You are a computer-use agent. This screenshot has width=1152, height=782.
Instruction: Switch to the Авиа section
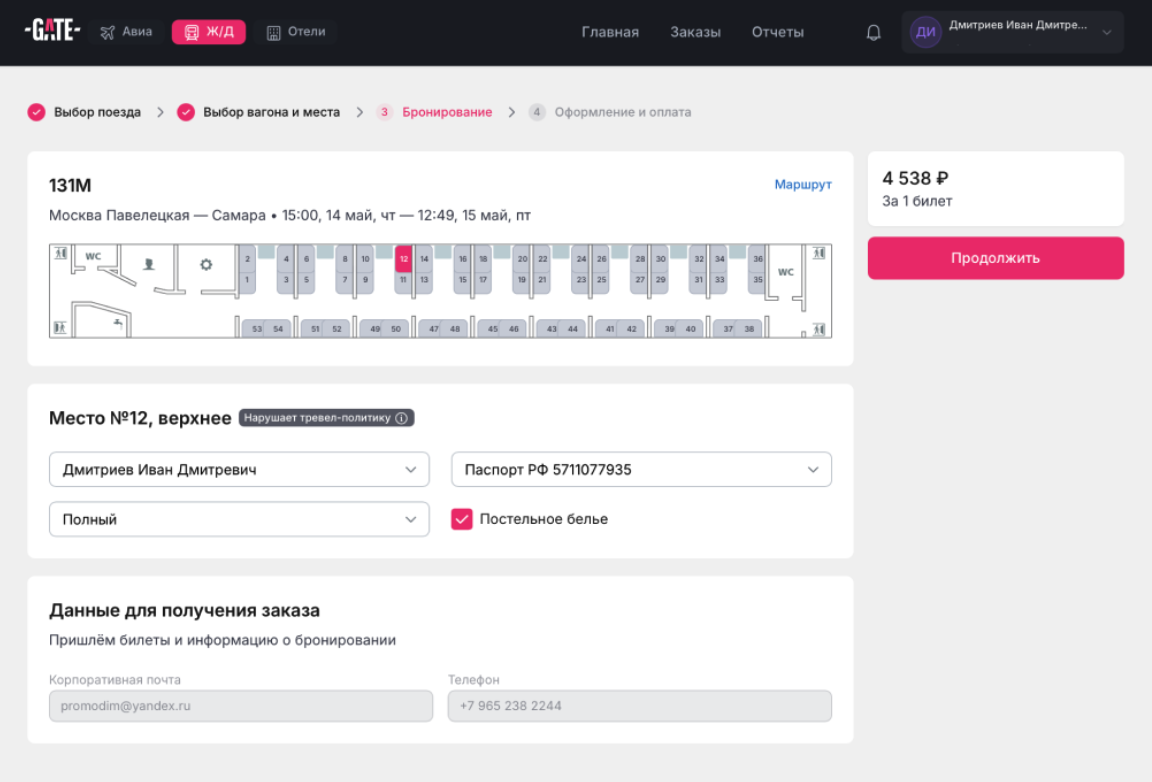pos(127,32)
